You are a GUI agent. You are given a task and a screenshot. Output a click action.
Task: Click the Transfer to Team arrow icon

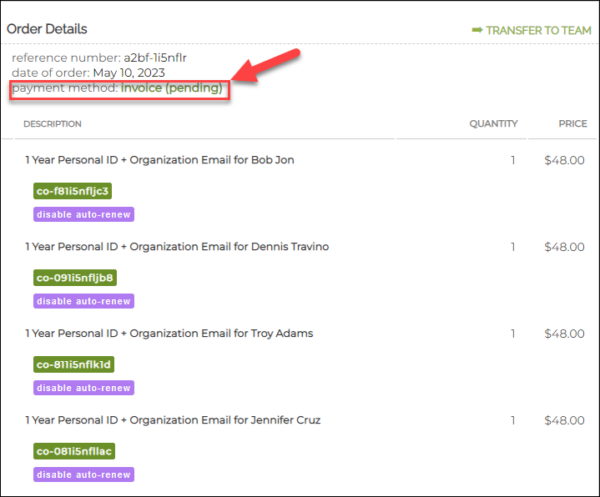tap(477, 30)
